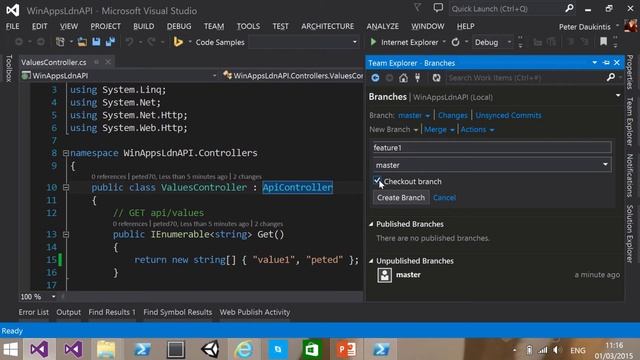Collapse Unpublished Branches section
Image resolution: width=640 pixels, height=360 pixels.
point(371,261)
